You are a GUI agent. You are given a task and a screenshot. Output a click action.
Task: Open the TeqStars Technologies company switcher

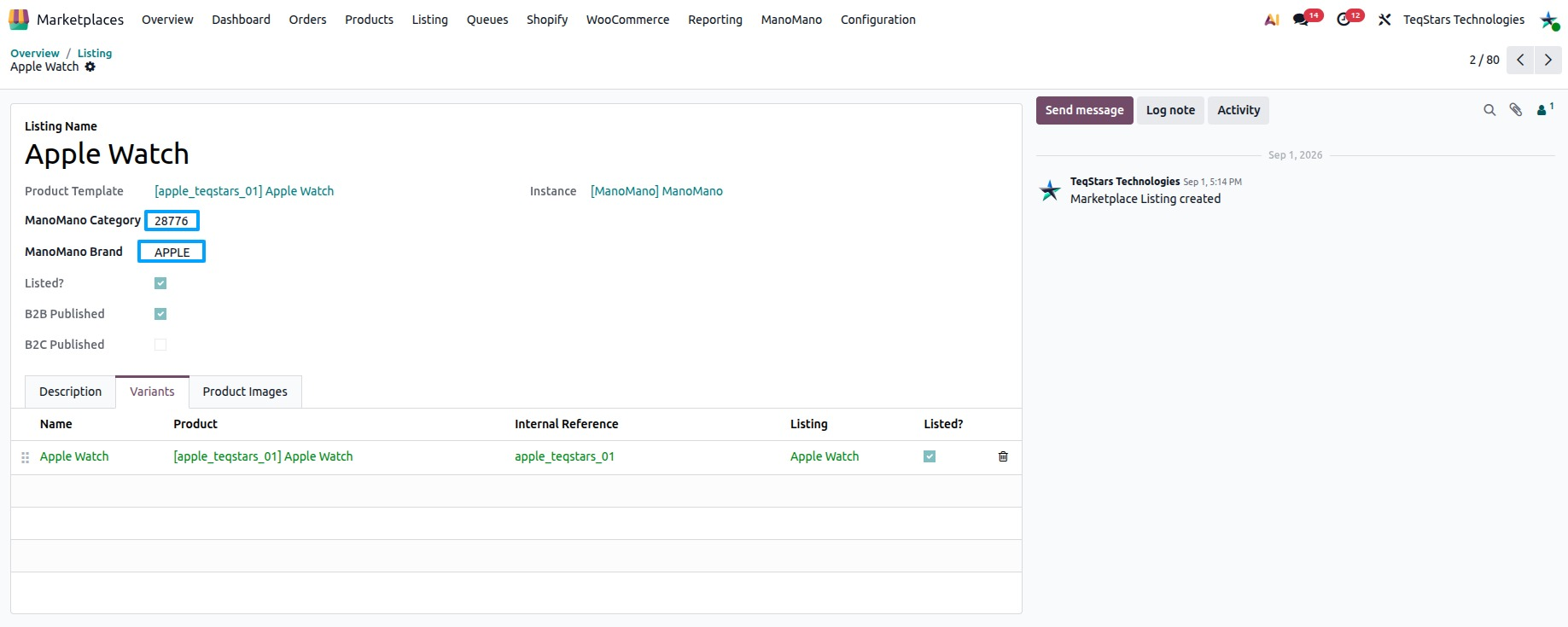[1463, 20]
